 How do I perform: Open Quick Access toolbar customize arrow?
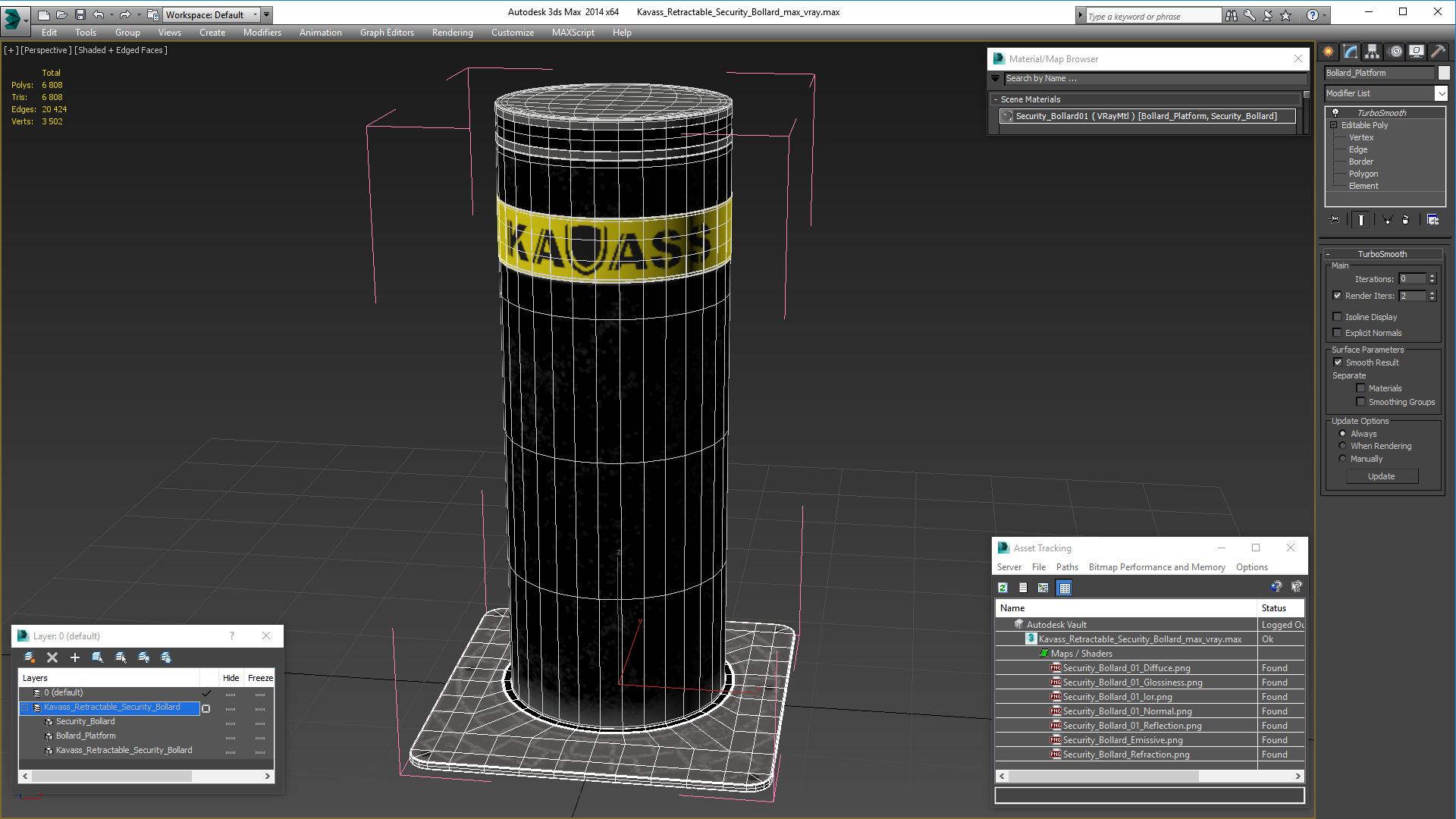coord(266,14)
